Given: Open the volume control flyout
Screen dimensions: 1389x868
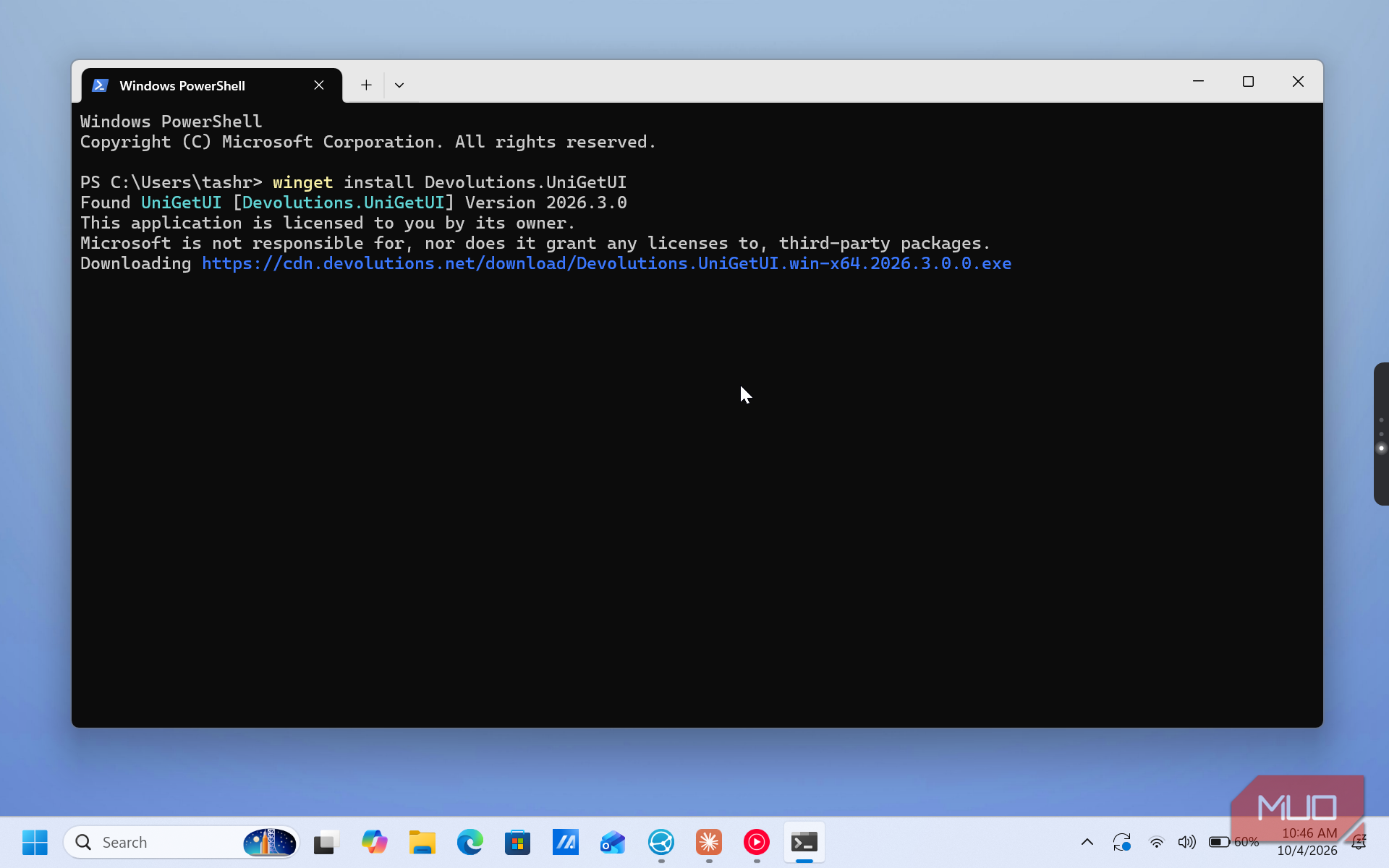Looking at the screenshot, I should pos(1186,842).
